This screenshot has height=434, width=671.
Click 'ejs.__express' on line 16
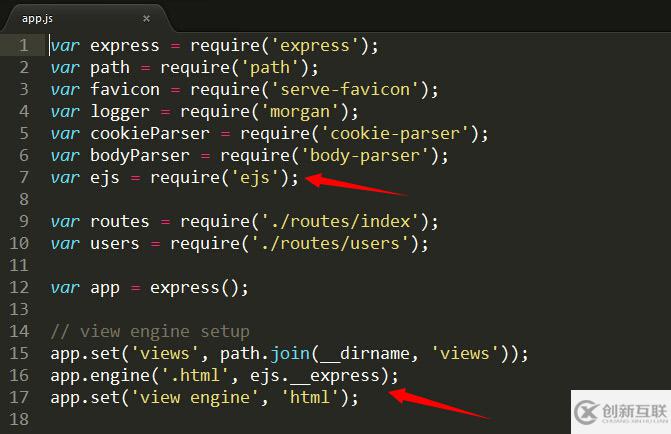pyautogui.click(x=315, y=375)
